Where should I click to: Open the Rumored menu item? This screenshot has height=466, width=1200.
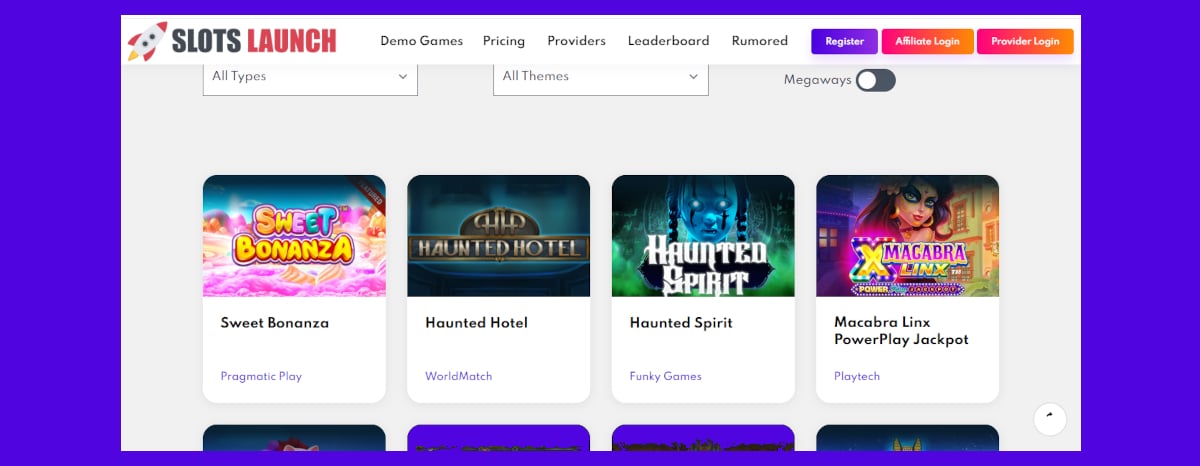point(759,41)
